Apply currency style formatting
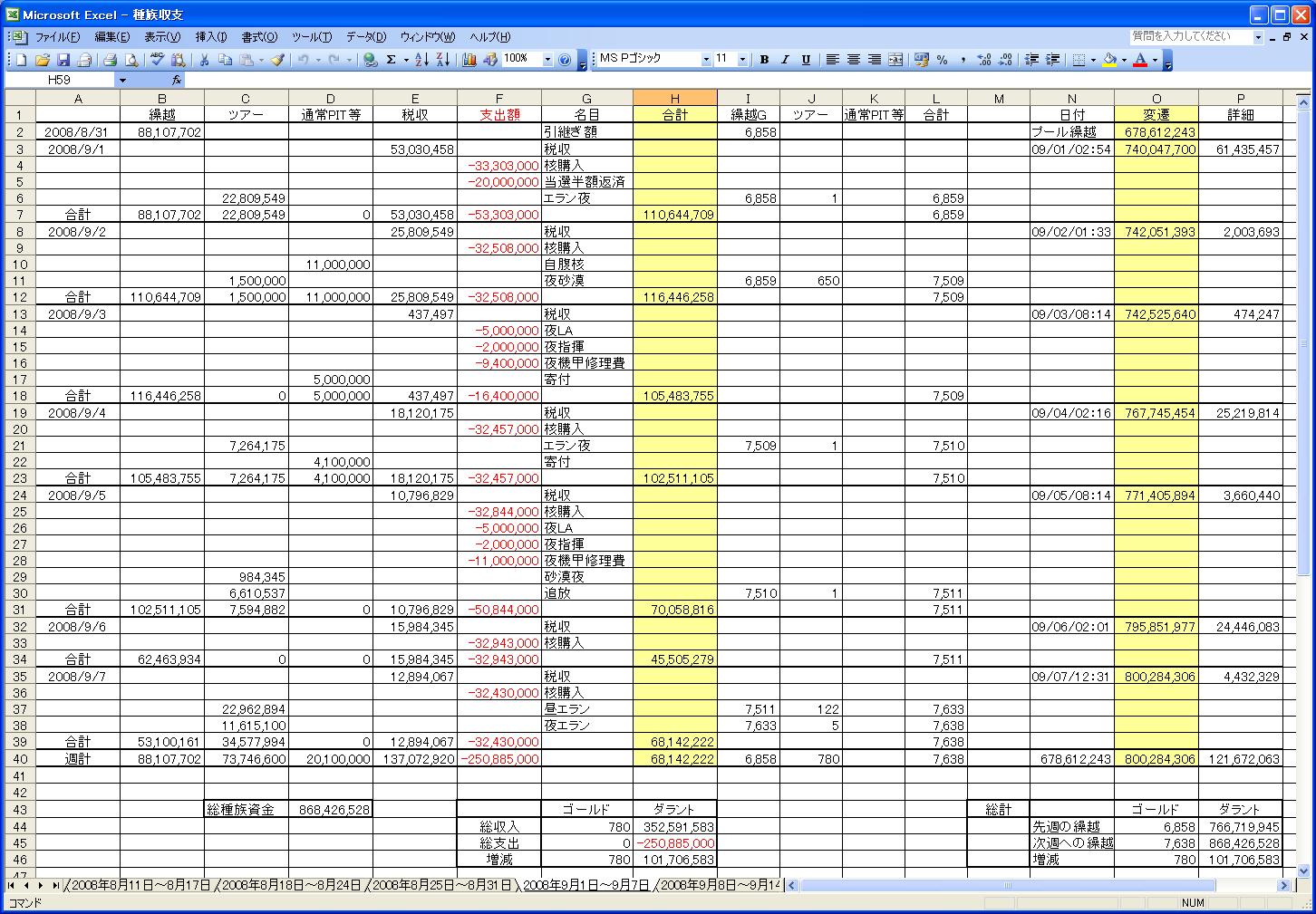The height and width of the screenshot is (914, 1316). [922, 60]
